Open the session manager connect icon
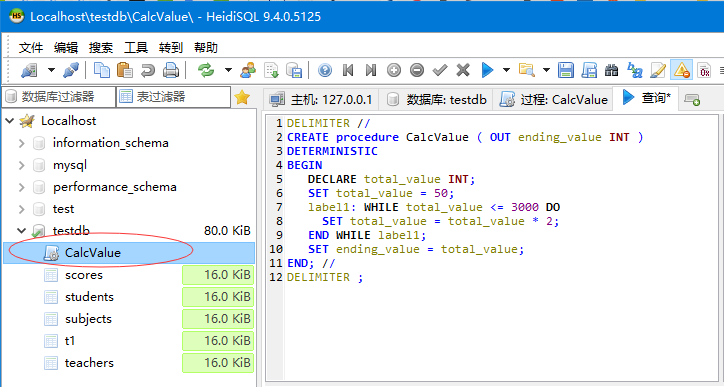 29,70
